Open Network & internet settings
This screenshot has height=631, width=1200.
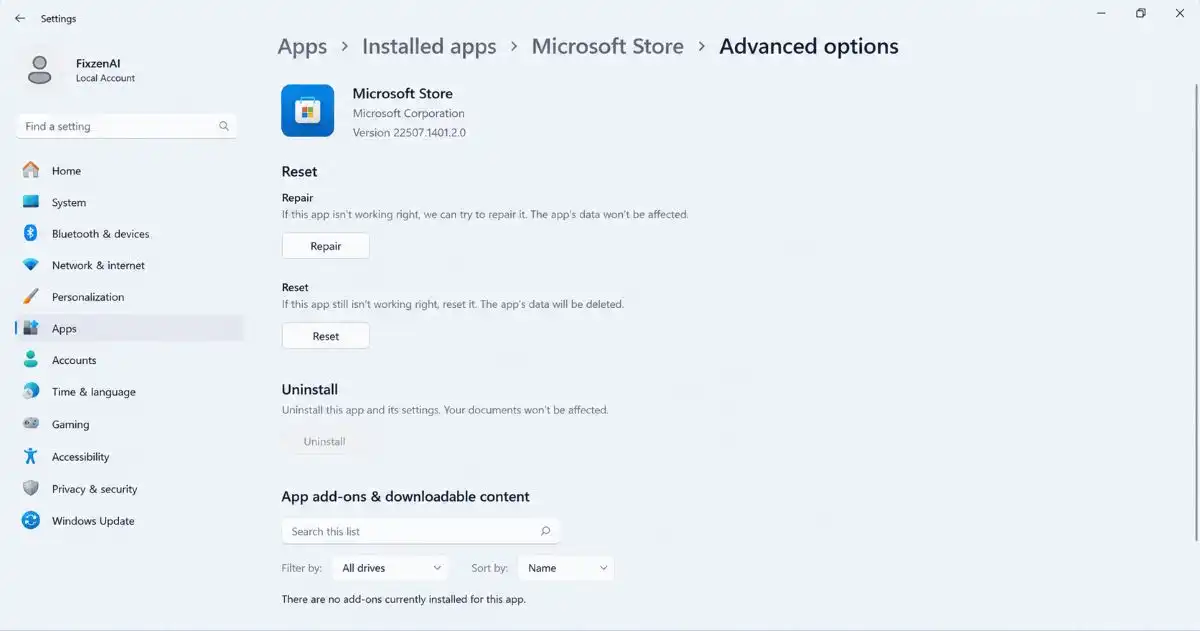click(x=130, y=265)
